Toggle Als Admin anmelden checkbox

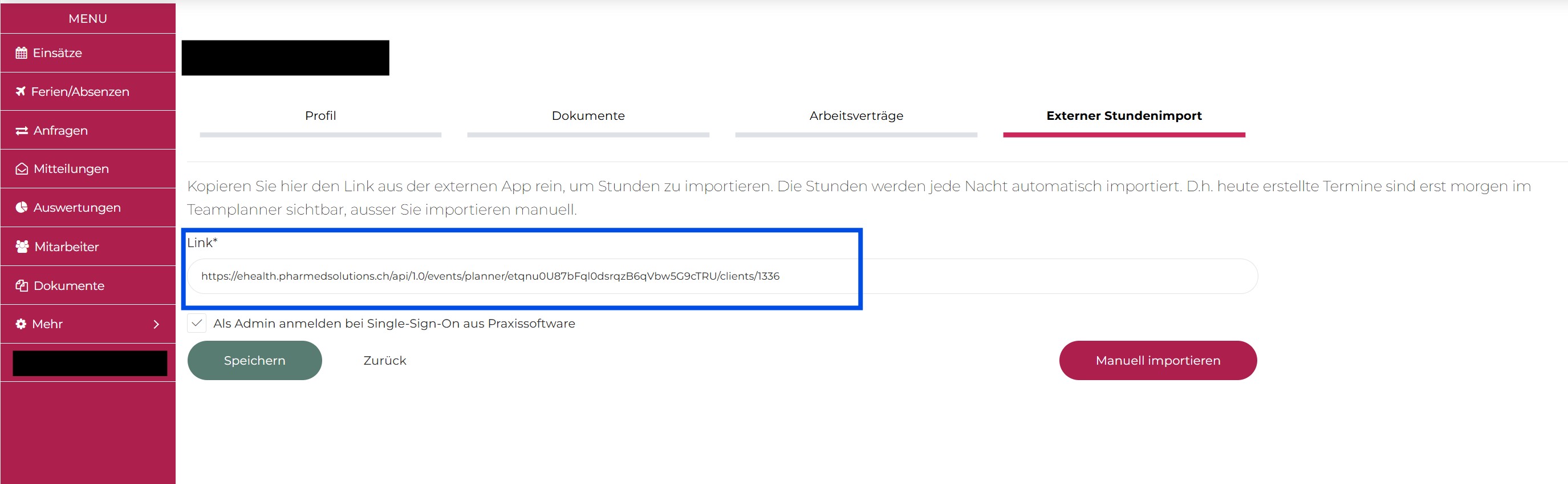pos(197,323)
